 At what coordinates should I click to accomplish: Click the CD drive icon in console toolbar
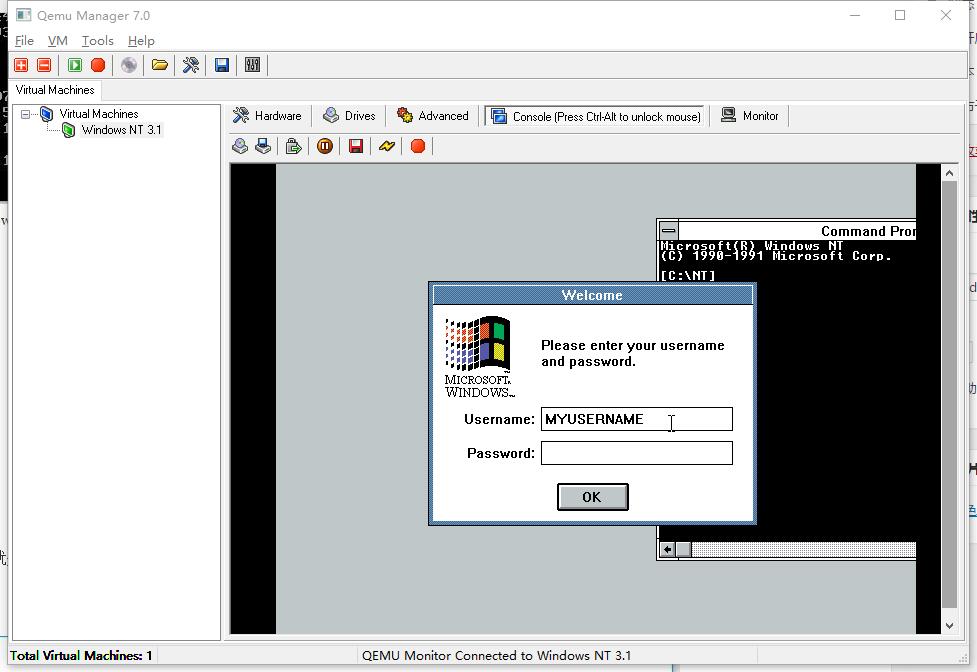click(x=240, y=146)
